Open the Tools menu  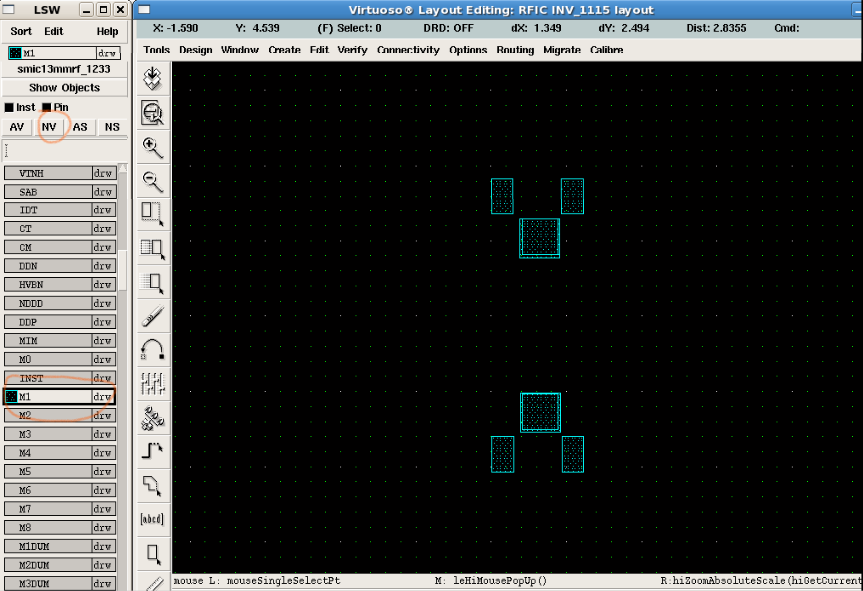click(156, 50)
